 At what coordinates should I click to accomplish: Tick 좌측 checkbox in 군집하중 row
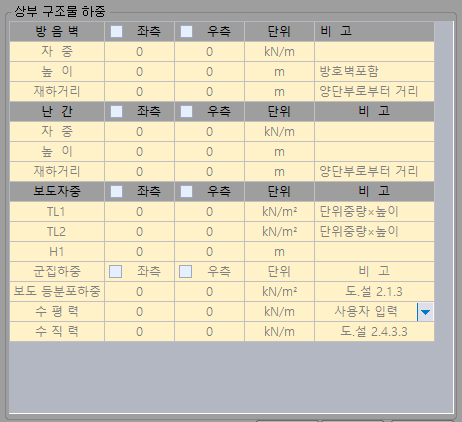(115, 272)
